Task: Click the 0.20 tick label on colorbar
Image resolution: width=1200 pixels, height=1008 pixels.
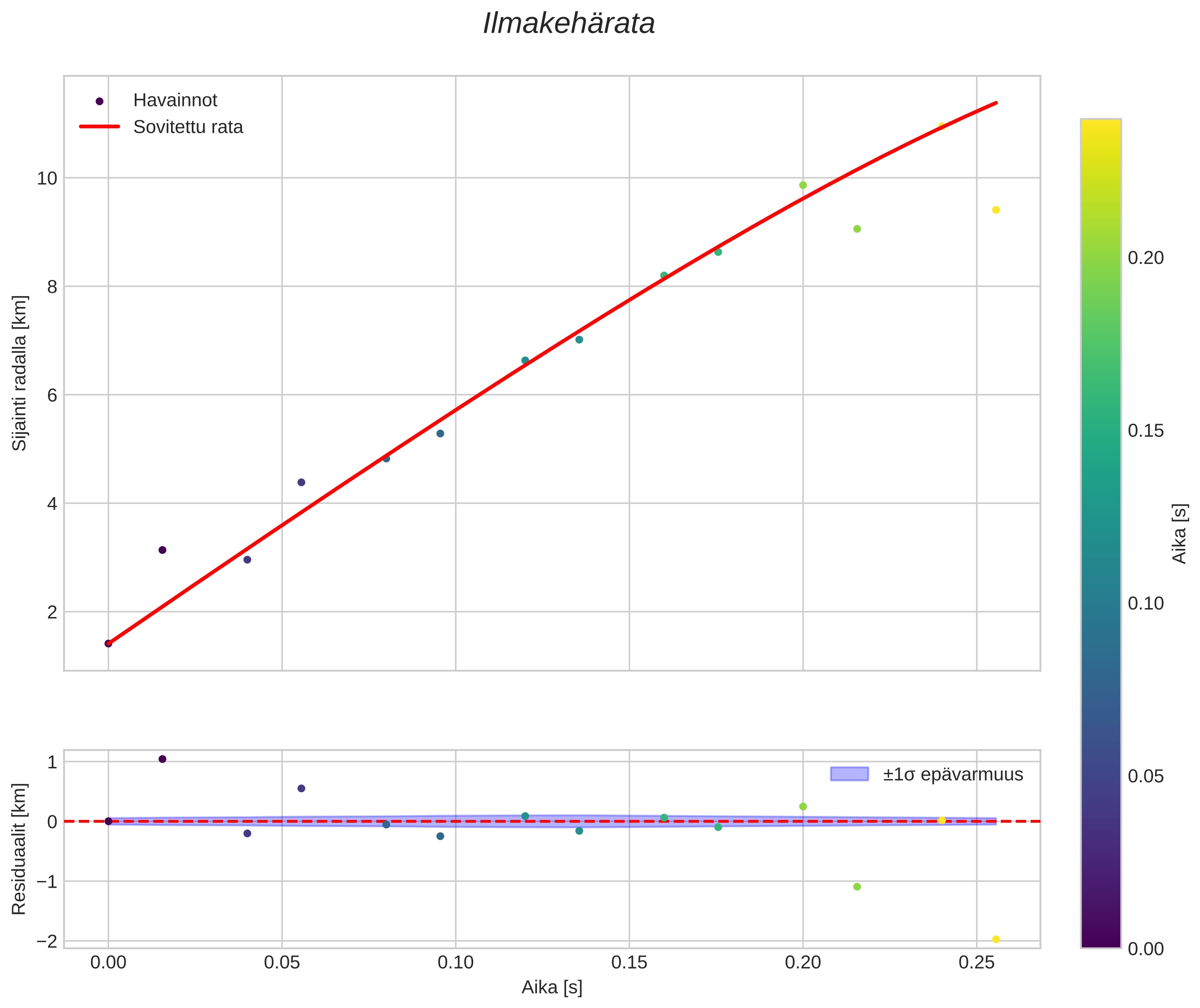Action: pos(1145,259)
